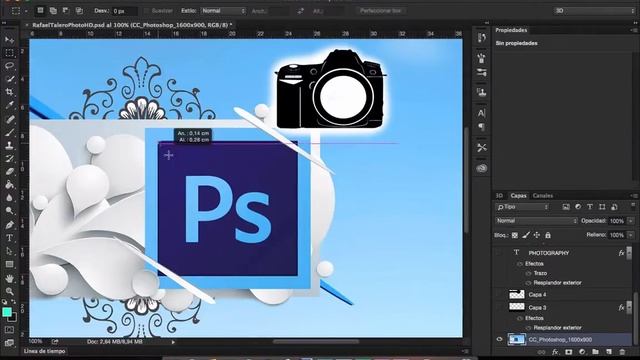Select the Lasso tool
This screenshot has height=360, width=640.
[9, 66]
